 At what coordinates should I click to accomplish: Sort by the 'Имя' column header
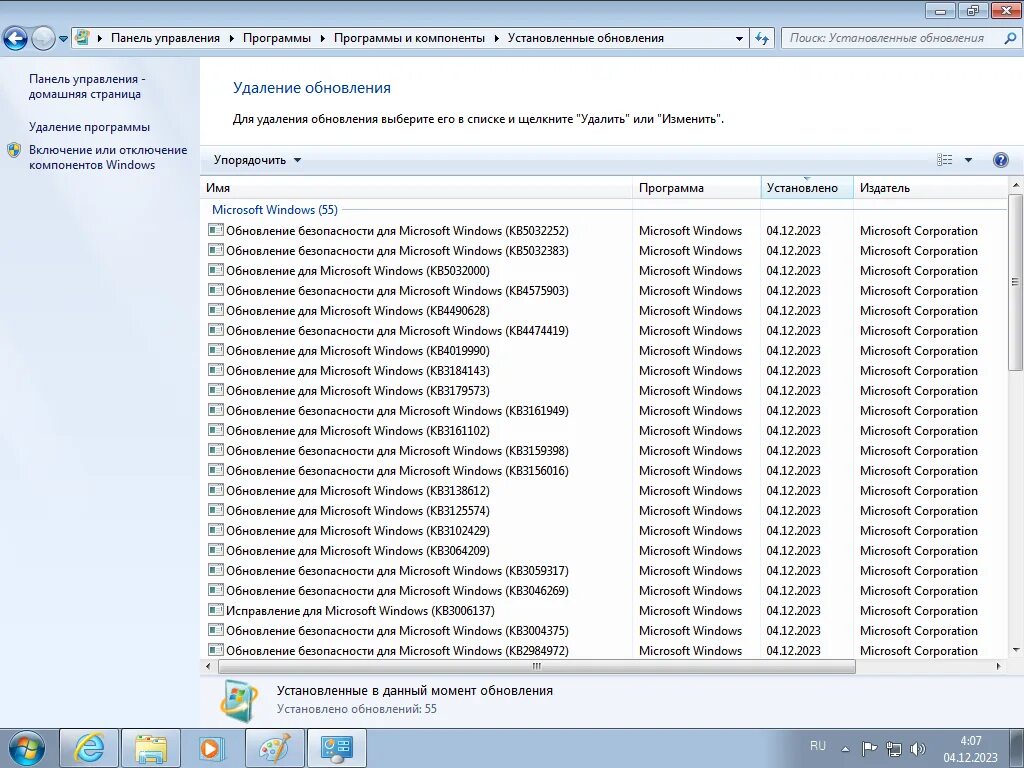[x=416, y=187]
